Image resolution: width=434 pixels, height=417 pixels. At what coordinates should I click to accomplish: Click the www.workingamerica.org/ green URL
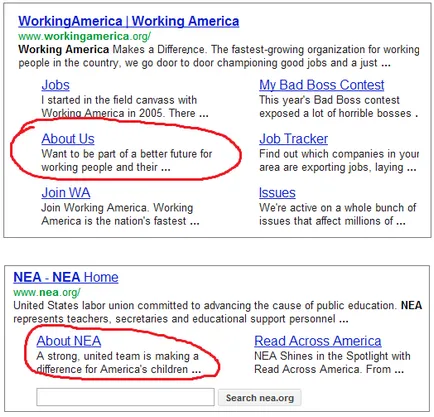[85, 36]
